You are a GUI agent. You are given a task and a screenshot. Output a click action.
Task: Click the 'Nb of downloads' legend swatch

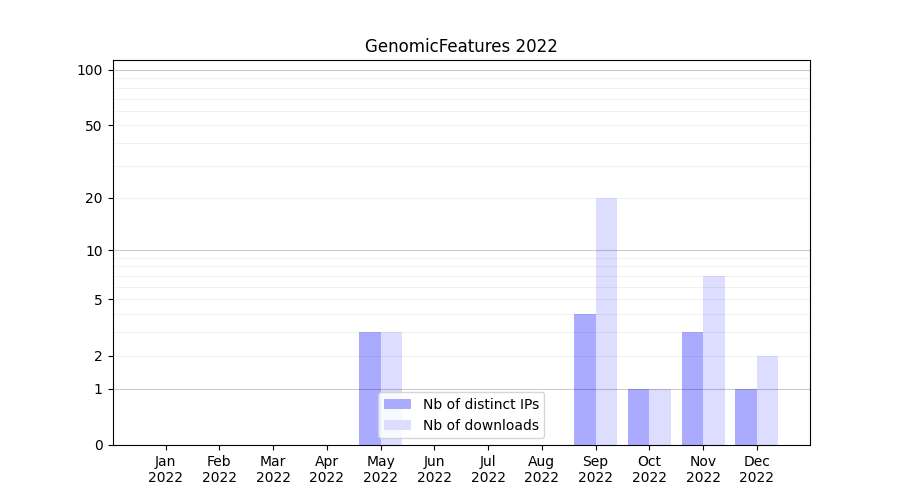coord(397,425)
